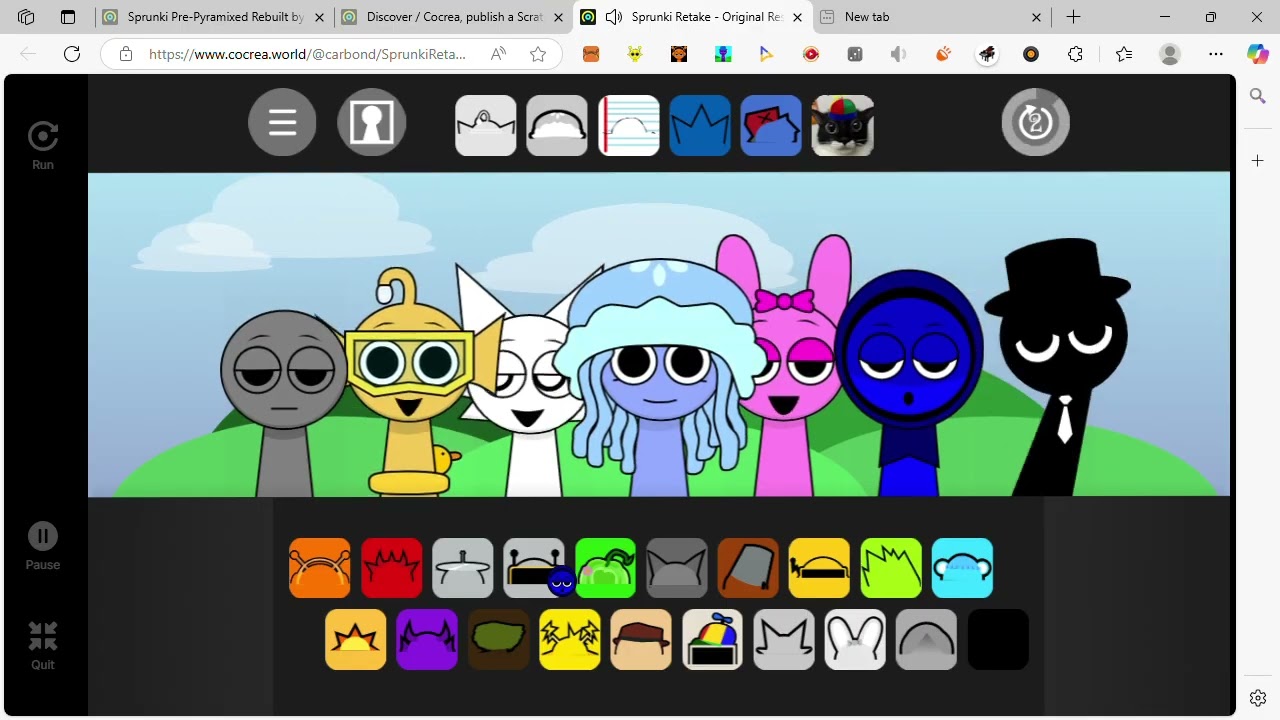Pick the yellow tile black visor icon

820,569
